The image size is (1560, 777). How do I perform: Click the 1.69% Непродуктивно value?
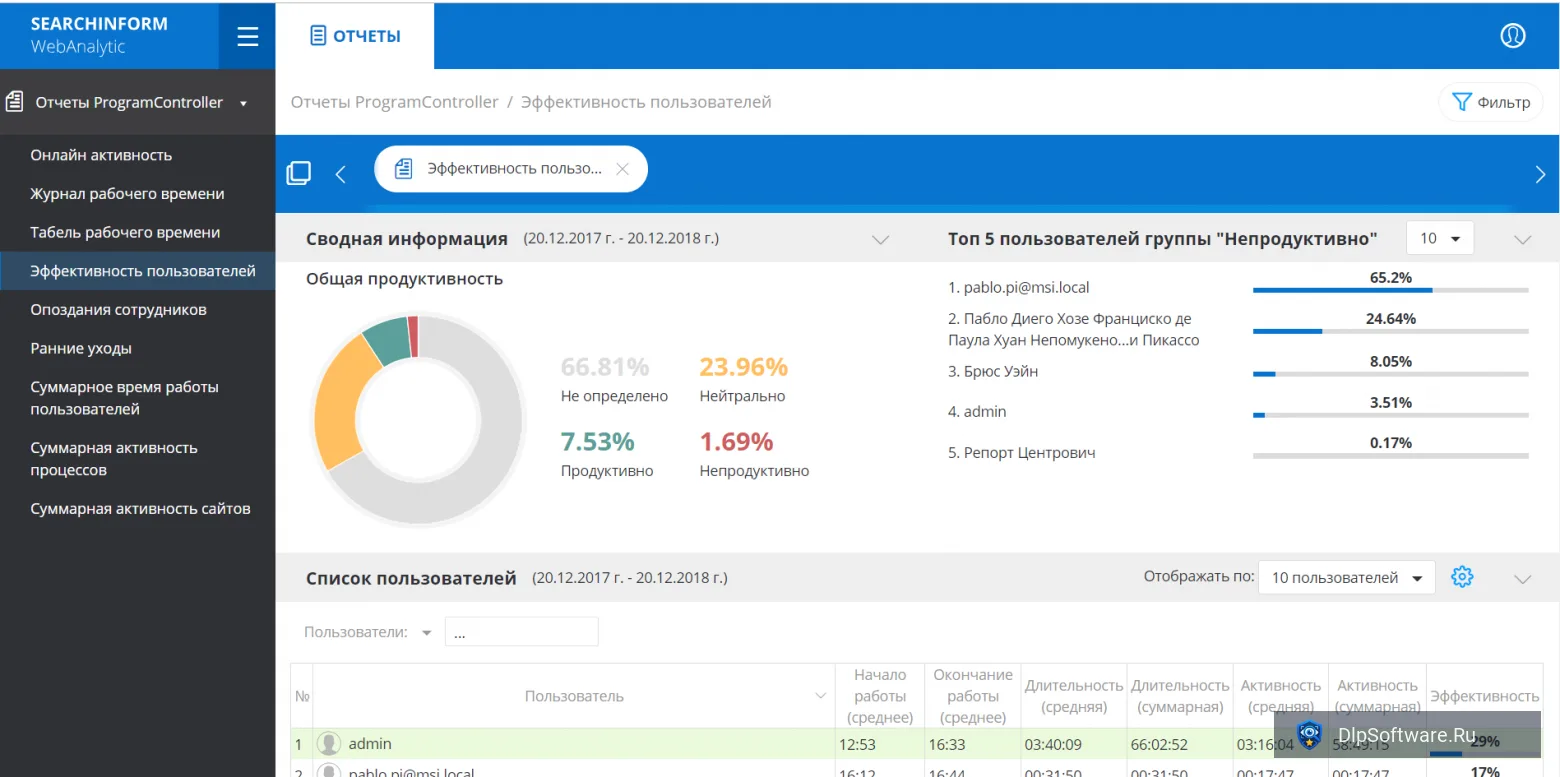click(736, 441)
